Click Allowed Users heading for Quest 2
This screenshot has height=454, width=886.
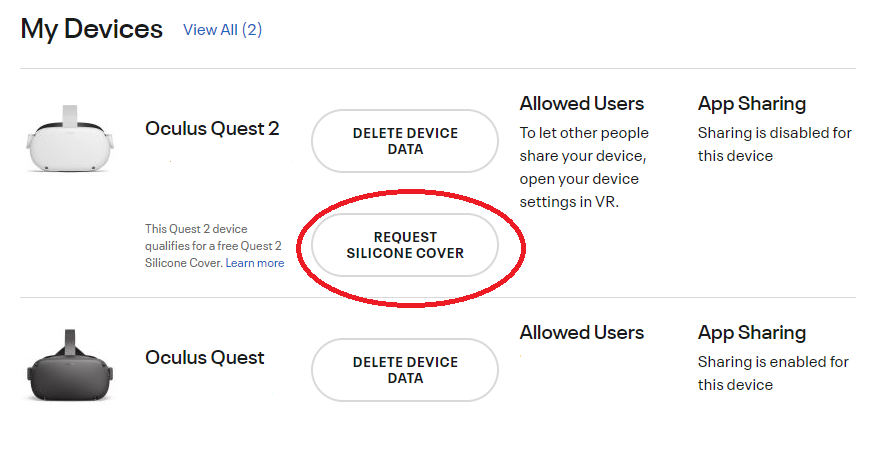point(581,104)
